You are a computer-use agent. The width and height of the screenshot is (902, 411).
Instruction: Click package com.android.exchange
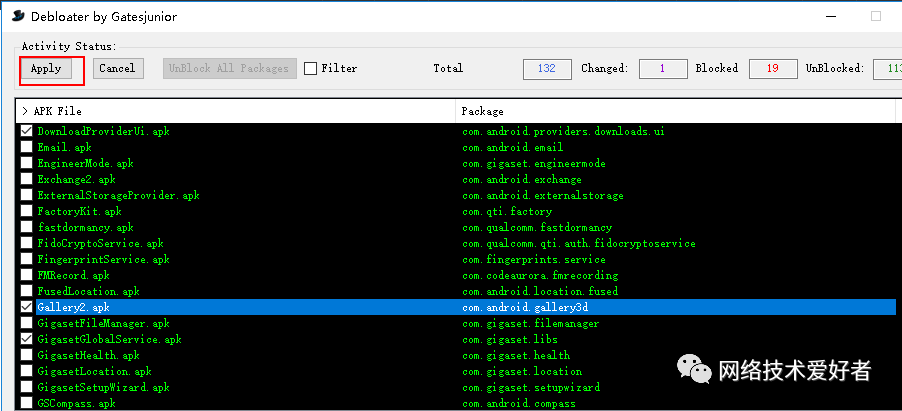click(x=522, y=180)
